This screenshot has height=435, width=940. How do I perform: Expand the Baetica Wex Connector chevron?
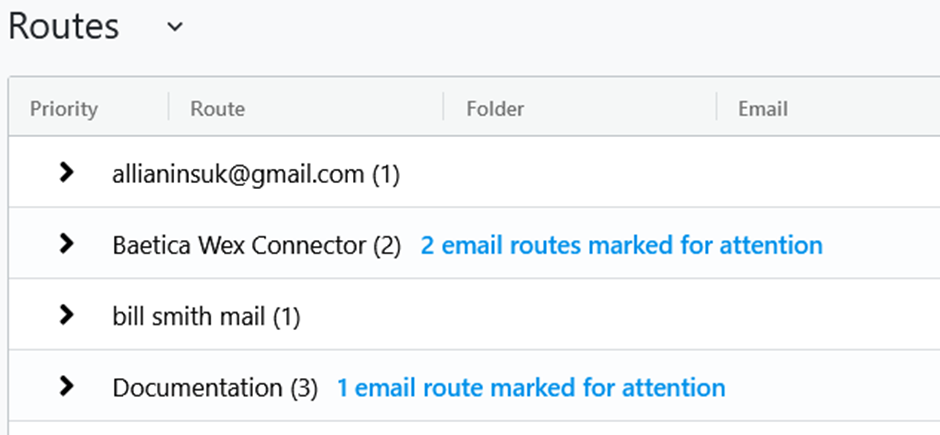click(x=67, y=244)
